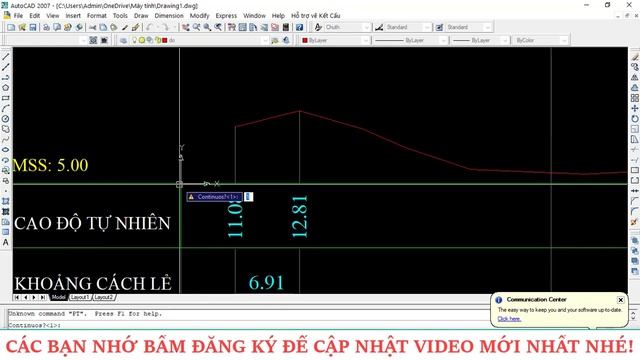Open the table style Standard dropdown
This screenshot has width=640, height=360.
(x=469, y=27)
